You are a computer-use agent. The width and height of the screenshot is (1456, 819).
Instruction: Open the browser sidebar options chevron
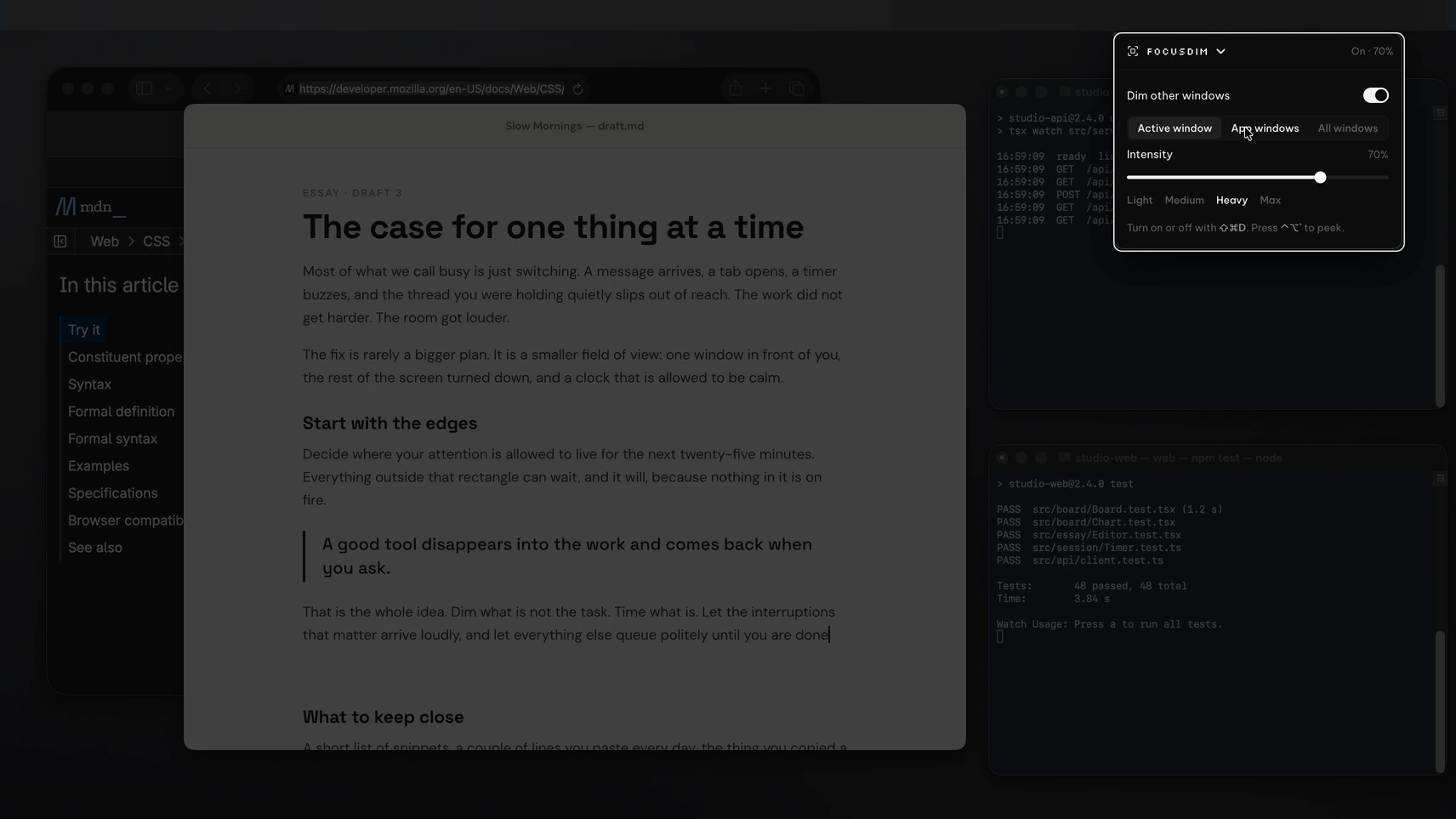(168, 88)
